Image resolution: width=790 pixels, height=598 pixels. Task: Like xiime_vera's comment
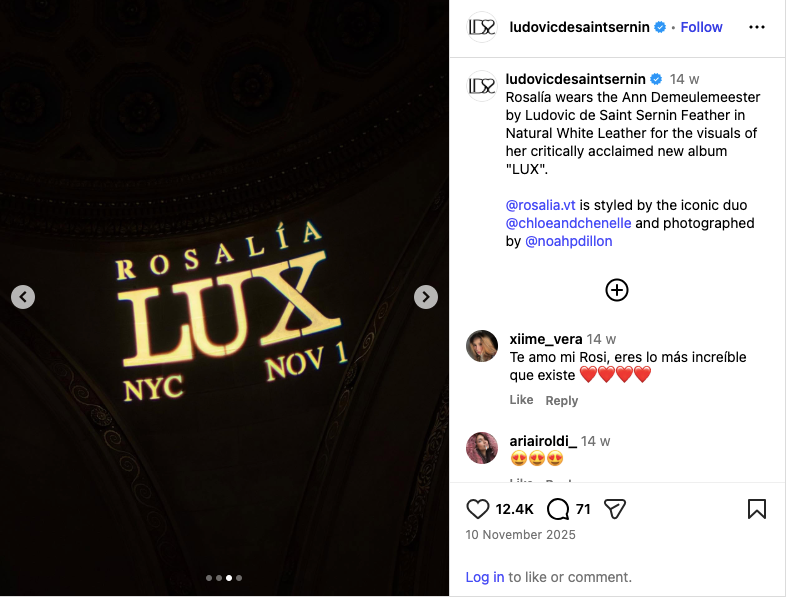pos(521,400)
